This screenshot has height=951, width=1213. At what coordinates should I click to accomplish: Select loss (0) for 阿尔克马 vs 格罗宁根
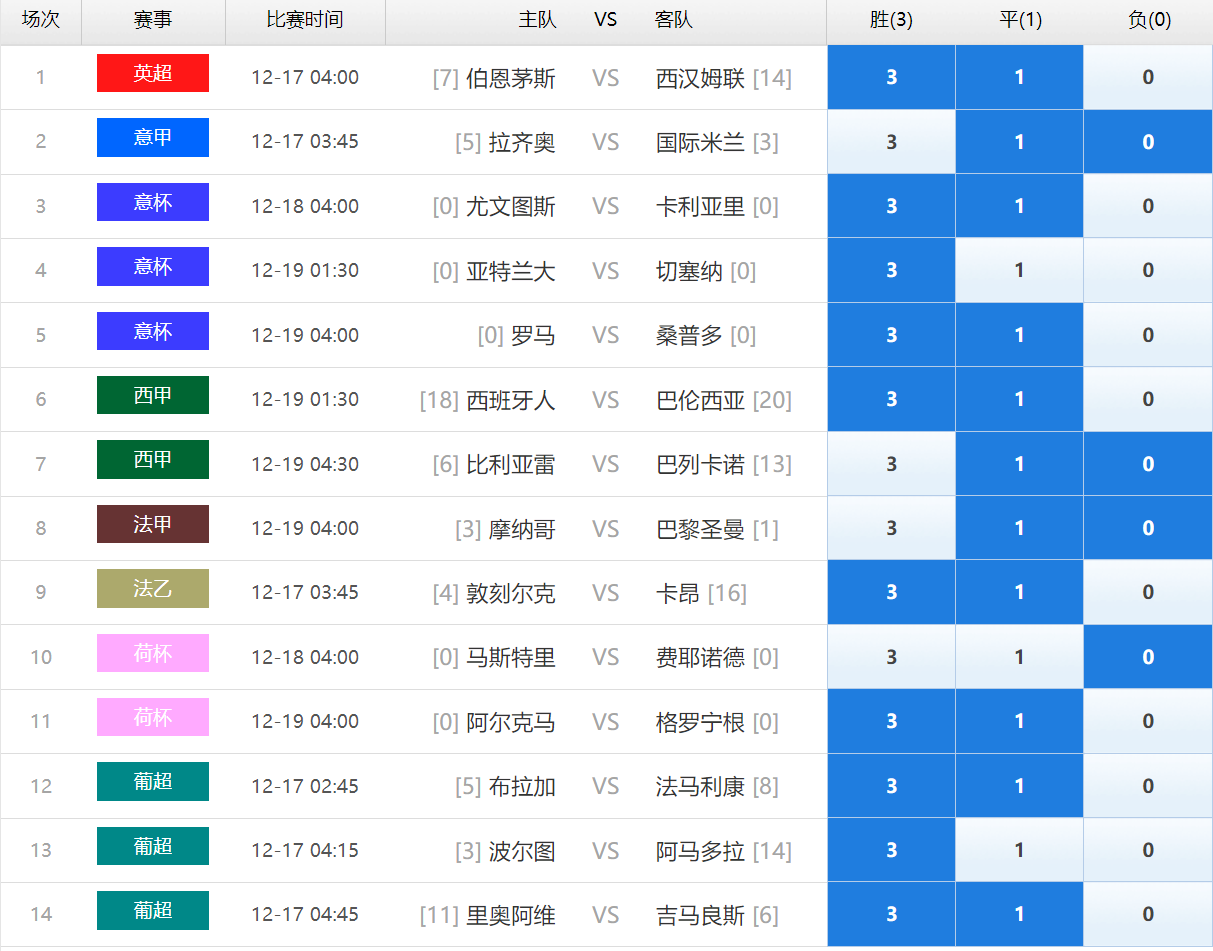coord(1148,721)
